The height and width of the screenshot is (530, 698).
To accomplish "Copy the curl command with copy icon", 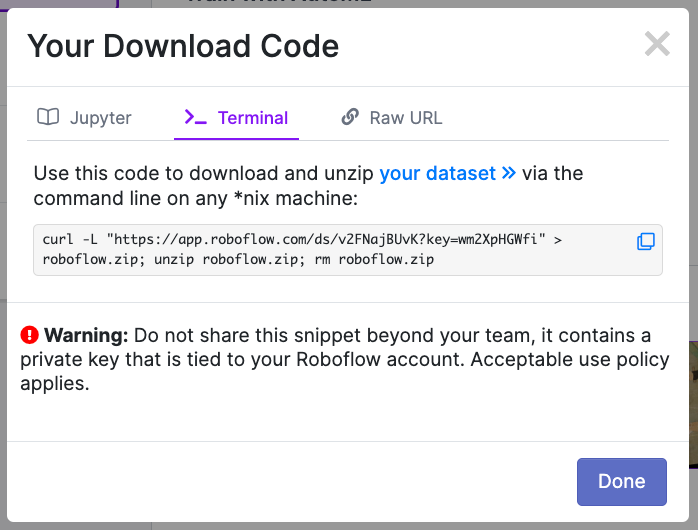I will 645,241.
